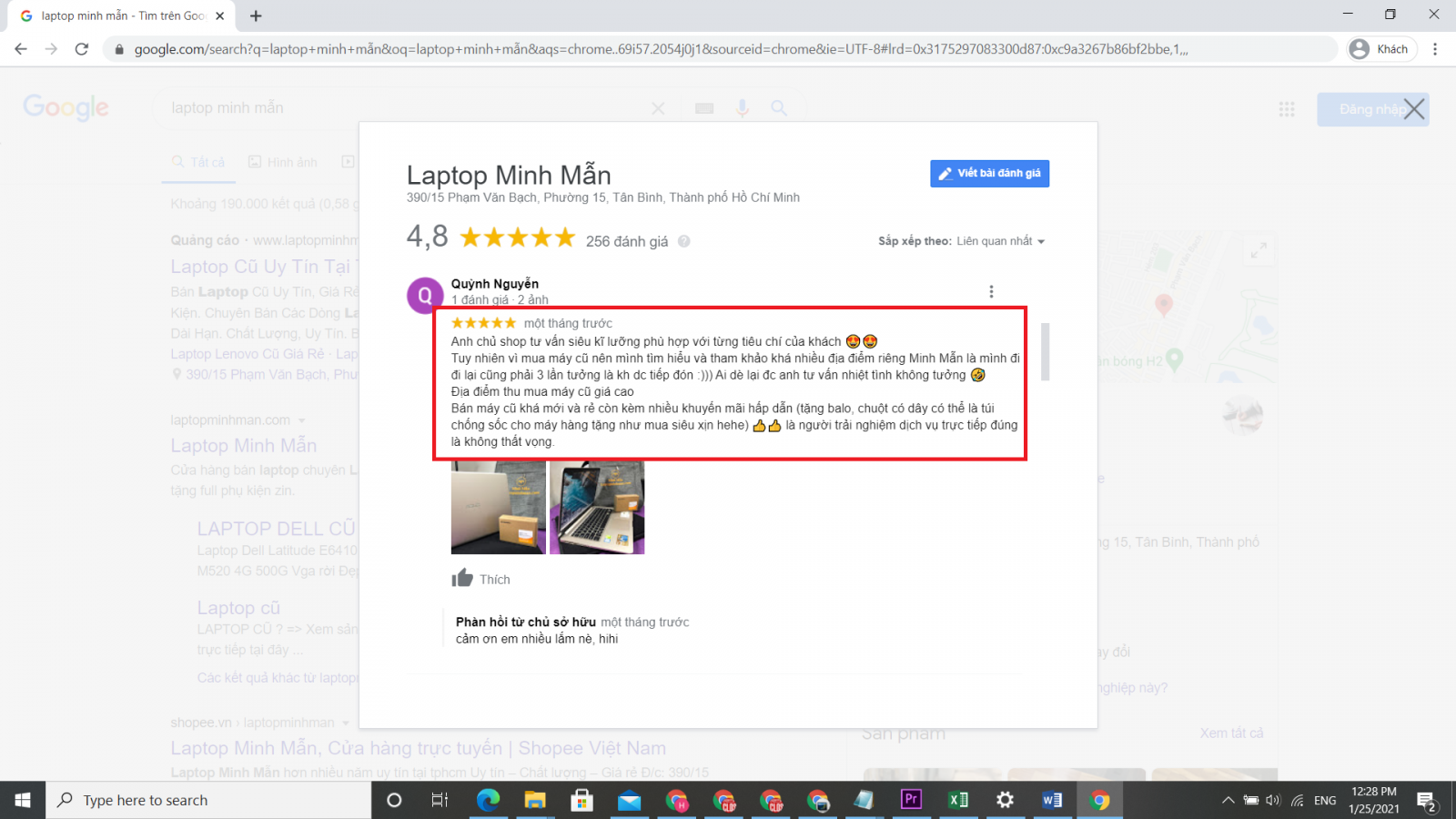1456x819 pixels.
Task: Switch to the active Chrome taskbar icon
Action: [x=1099, y=800]
